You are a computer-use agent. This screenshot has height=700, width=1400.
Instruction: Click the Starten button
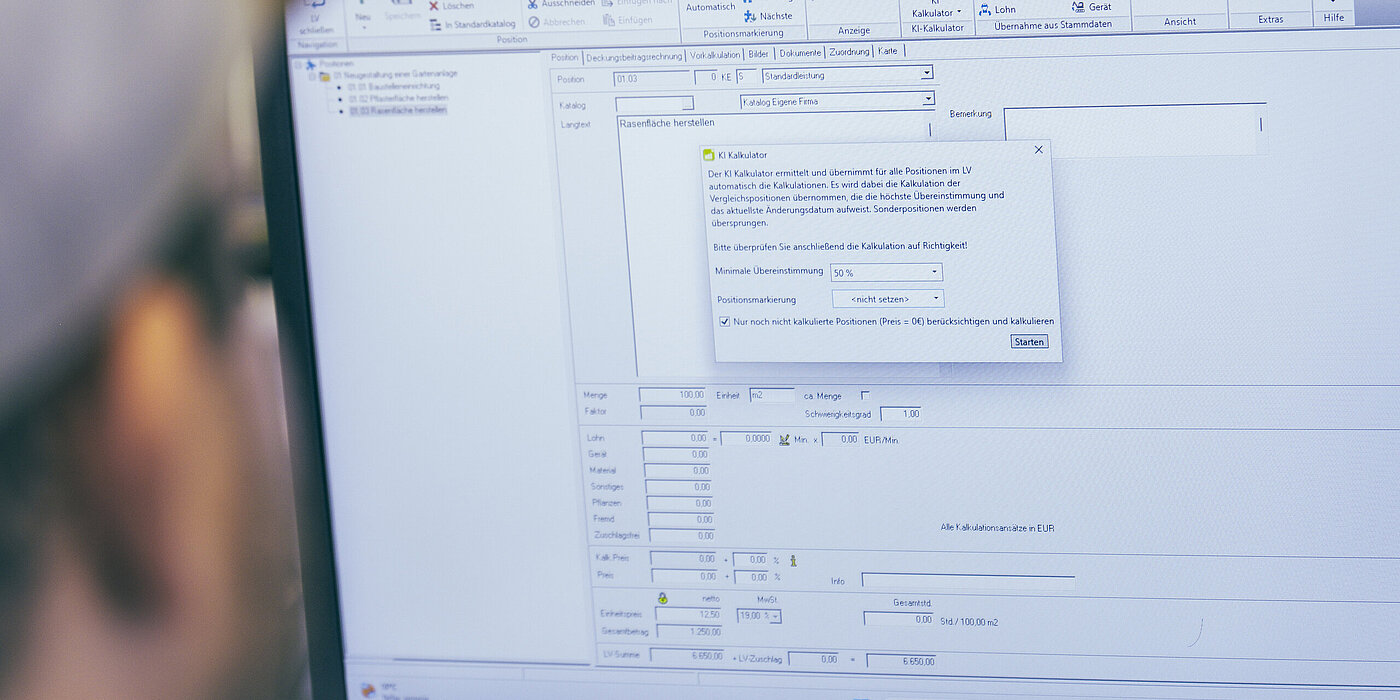coord(1029,342)
